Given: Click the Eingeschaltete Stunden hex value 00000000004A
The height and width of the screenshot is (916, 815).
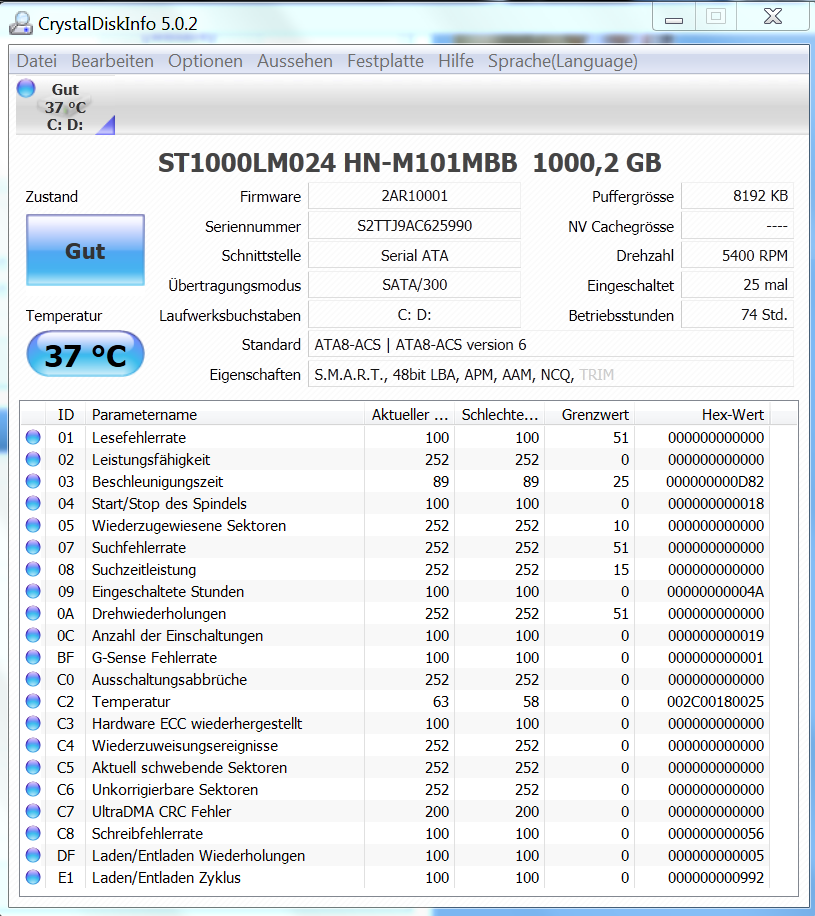Looking at the screenshot, I should (715, 592).
